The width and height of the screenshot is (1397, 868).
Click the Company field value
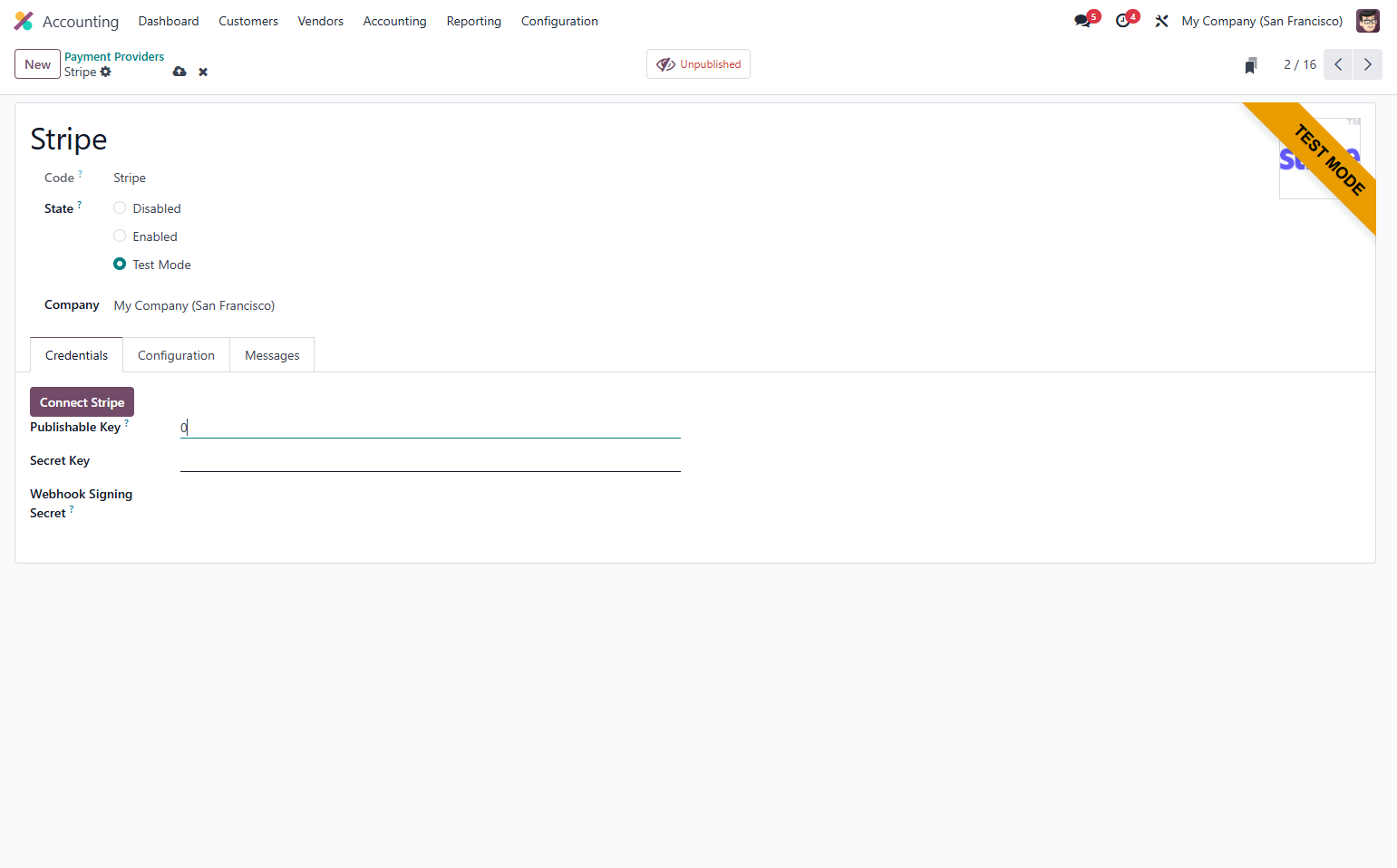tap(194, 305)
